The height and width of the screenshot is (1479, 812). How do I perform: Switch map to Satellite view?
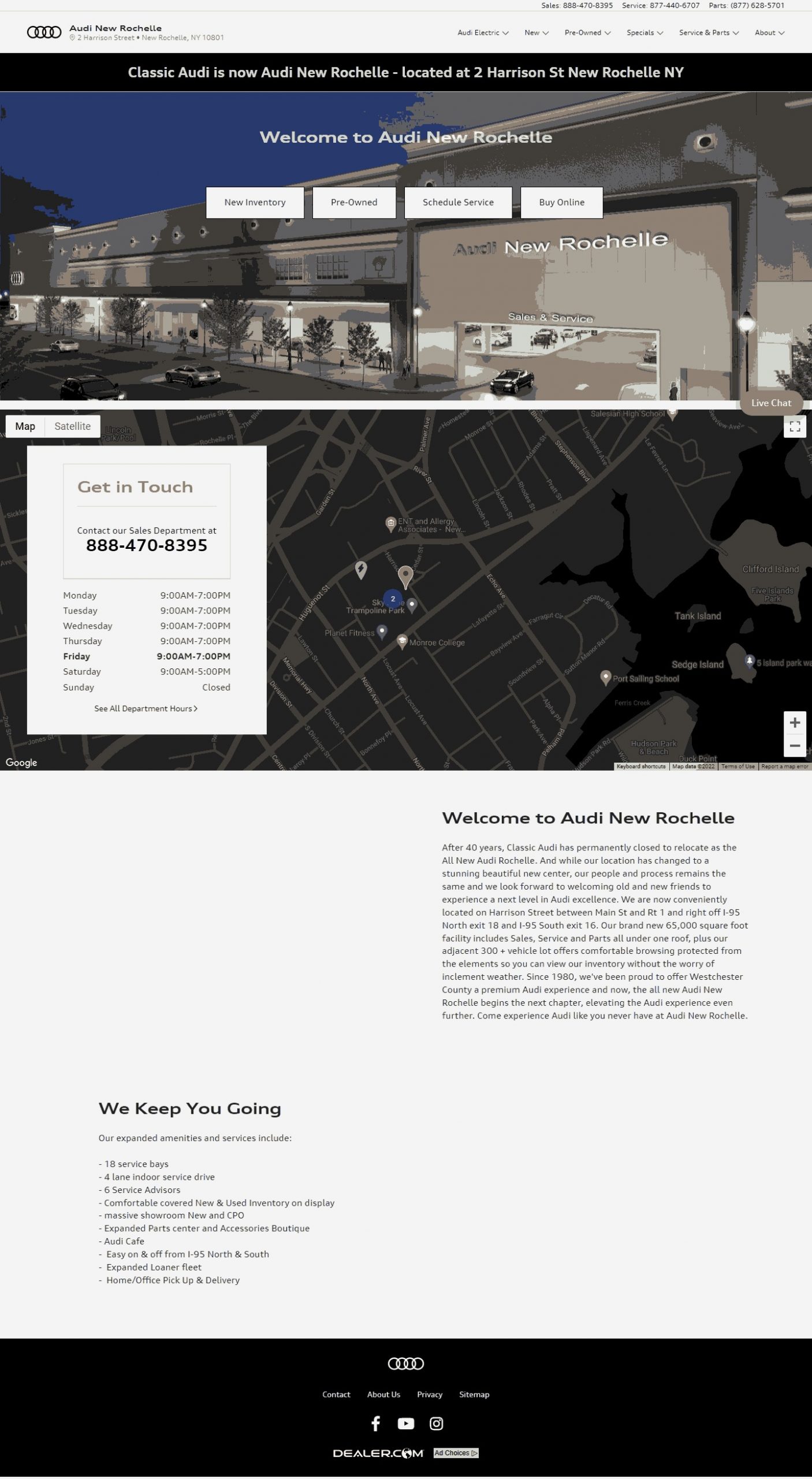tap(72, 426)
